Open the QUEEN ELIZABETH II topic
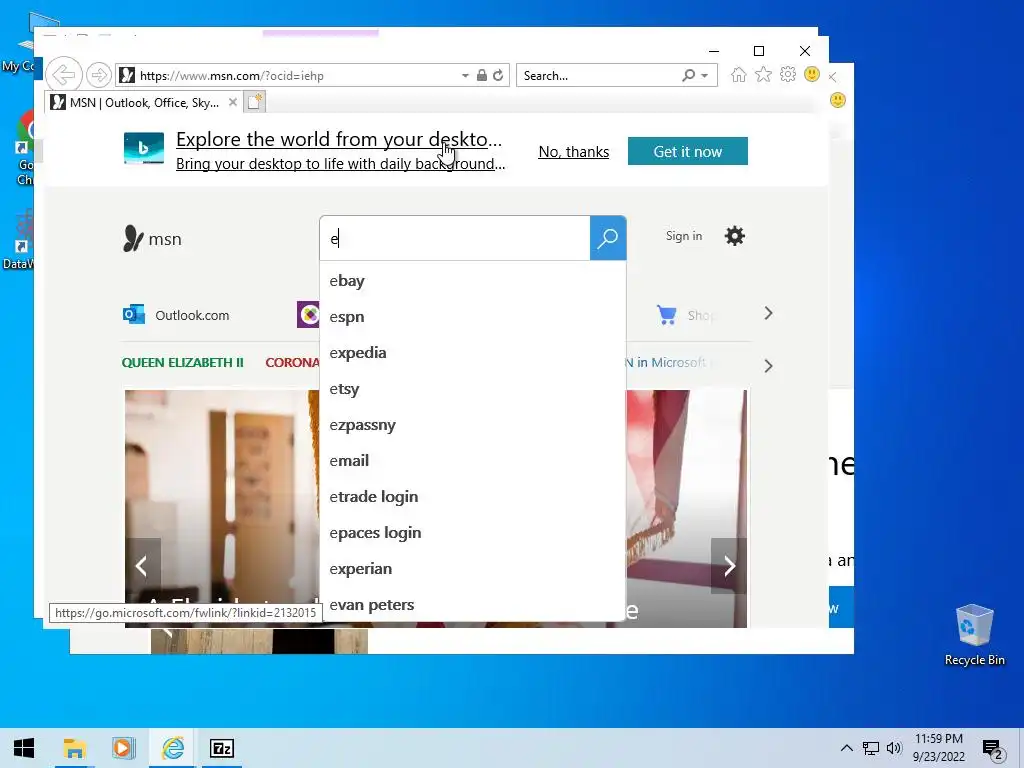The image size is (1024, 768). (182, 362)
